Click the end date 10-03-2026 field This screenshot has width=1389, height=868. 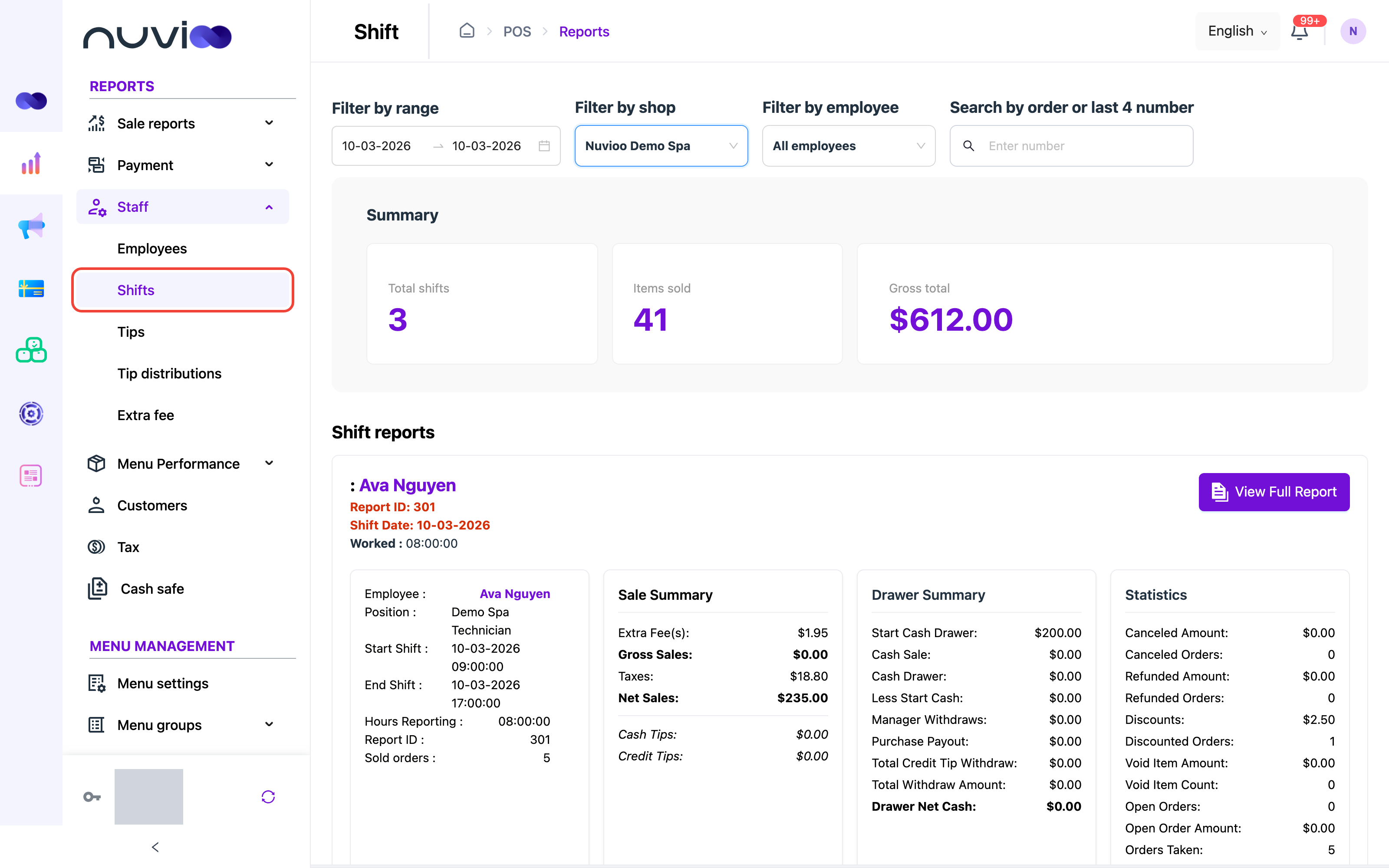[x=487, y=146]
